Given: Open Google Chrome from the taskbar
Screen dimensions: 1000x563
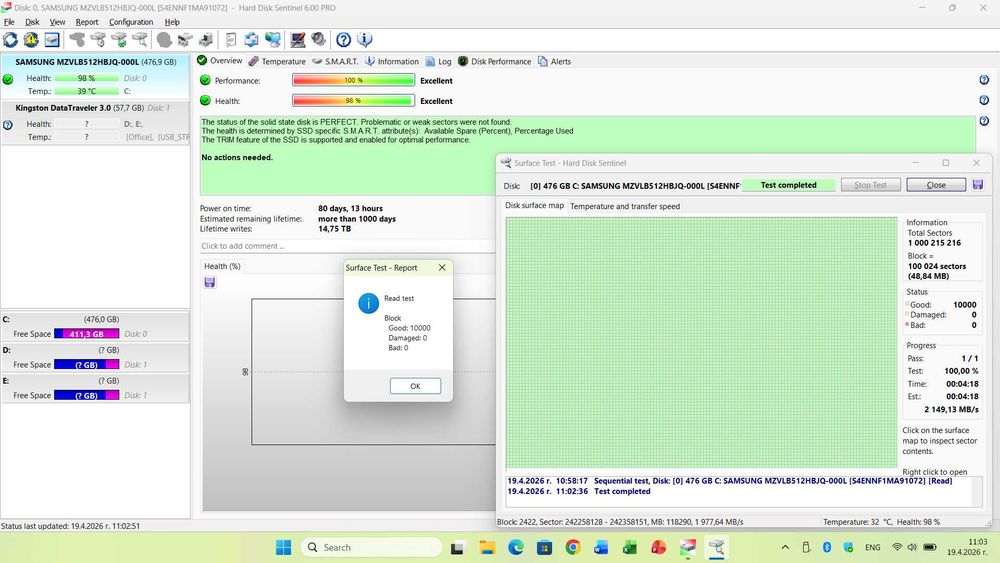Looking at the screenshot, I should 573,547.
